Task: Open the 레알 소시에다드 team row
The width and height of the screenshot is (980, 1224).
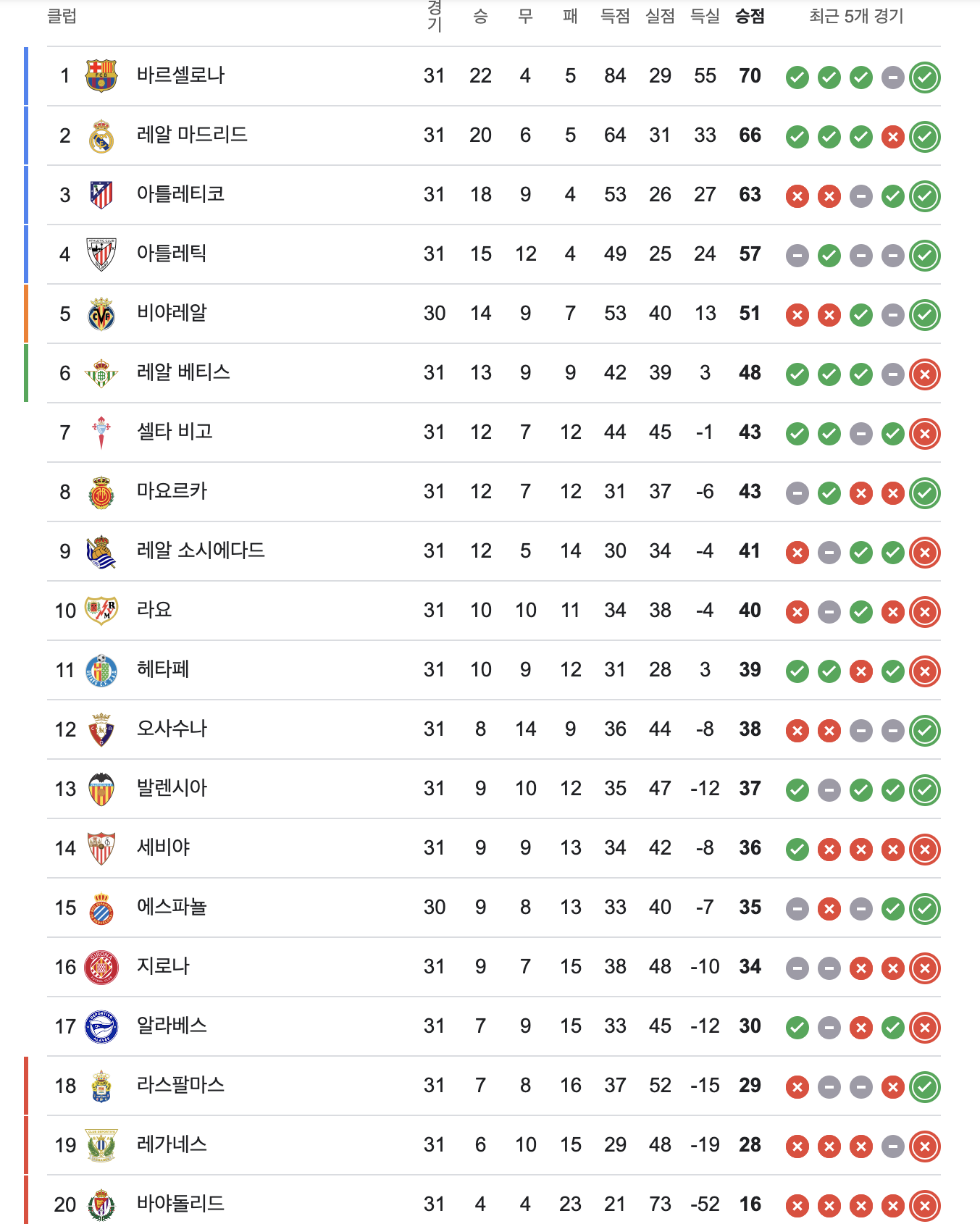Action: tap(494, 551)
